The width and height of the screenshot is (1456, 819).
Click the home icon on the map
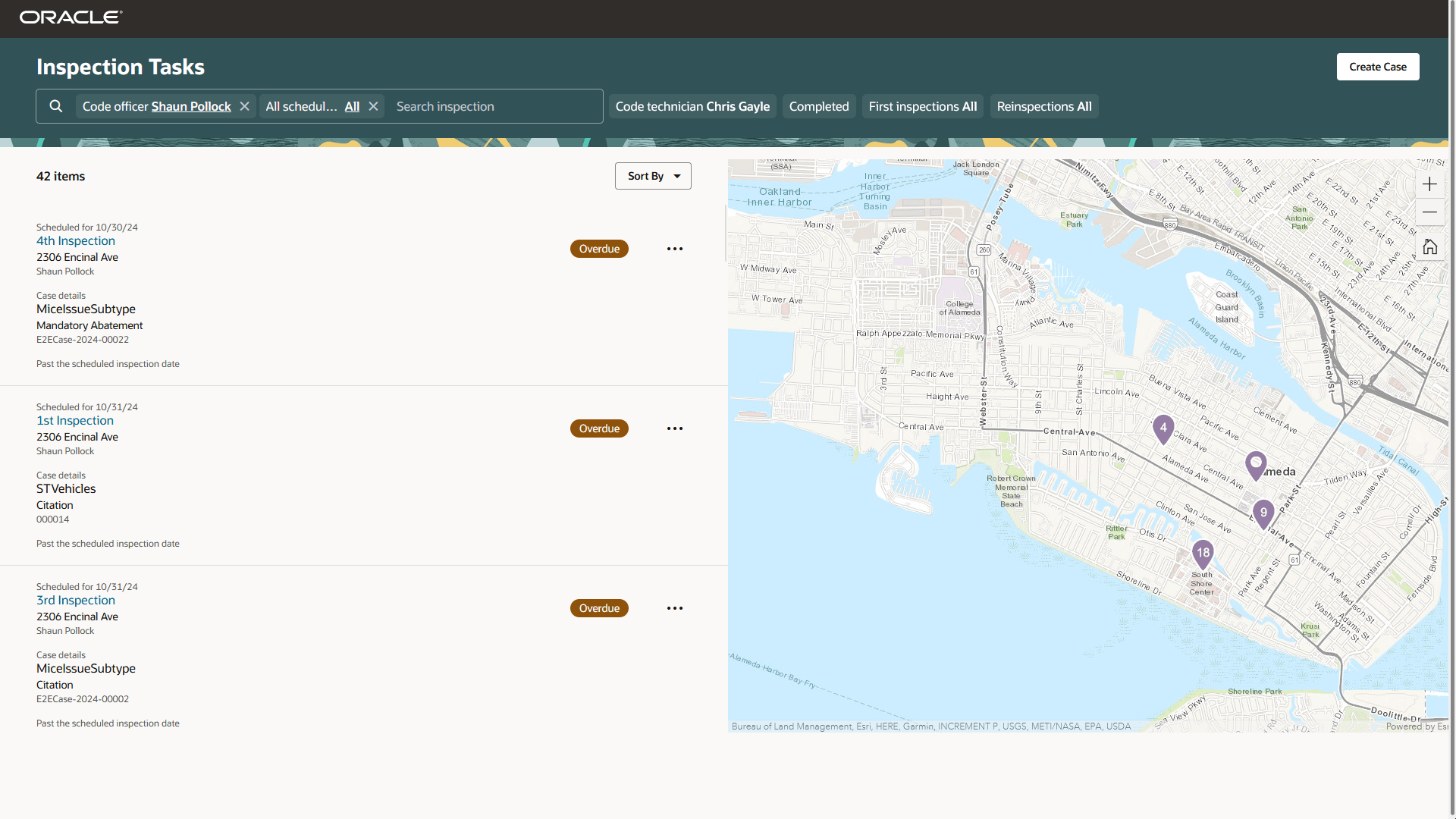tap(1430, 246)
